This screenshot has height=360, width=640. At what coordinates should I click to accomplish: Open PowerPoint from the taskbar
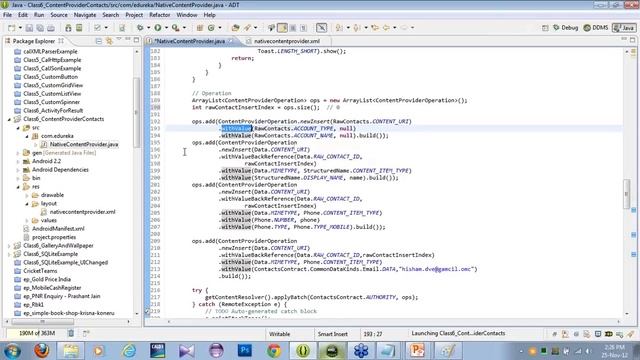click(x=418, y=350)
